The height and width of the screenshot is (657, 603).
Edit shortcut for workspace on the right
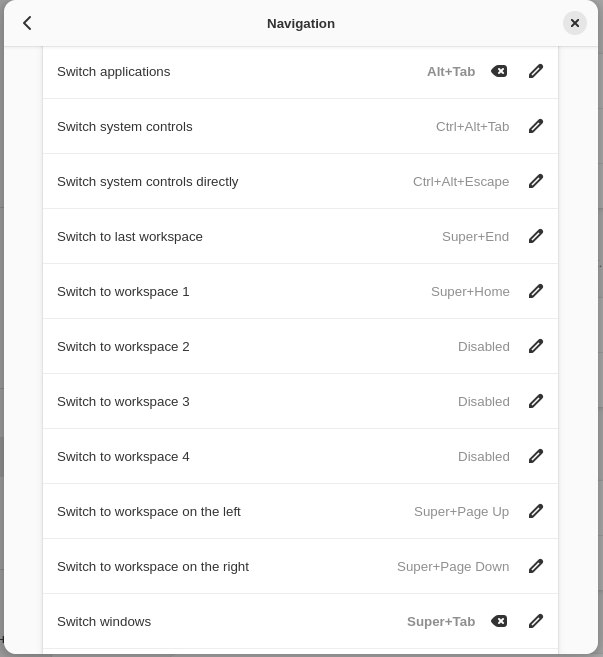tap(536, 566)
